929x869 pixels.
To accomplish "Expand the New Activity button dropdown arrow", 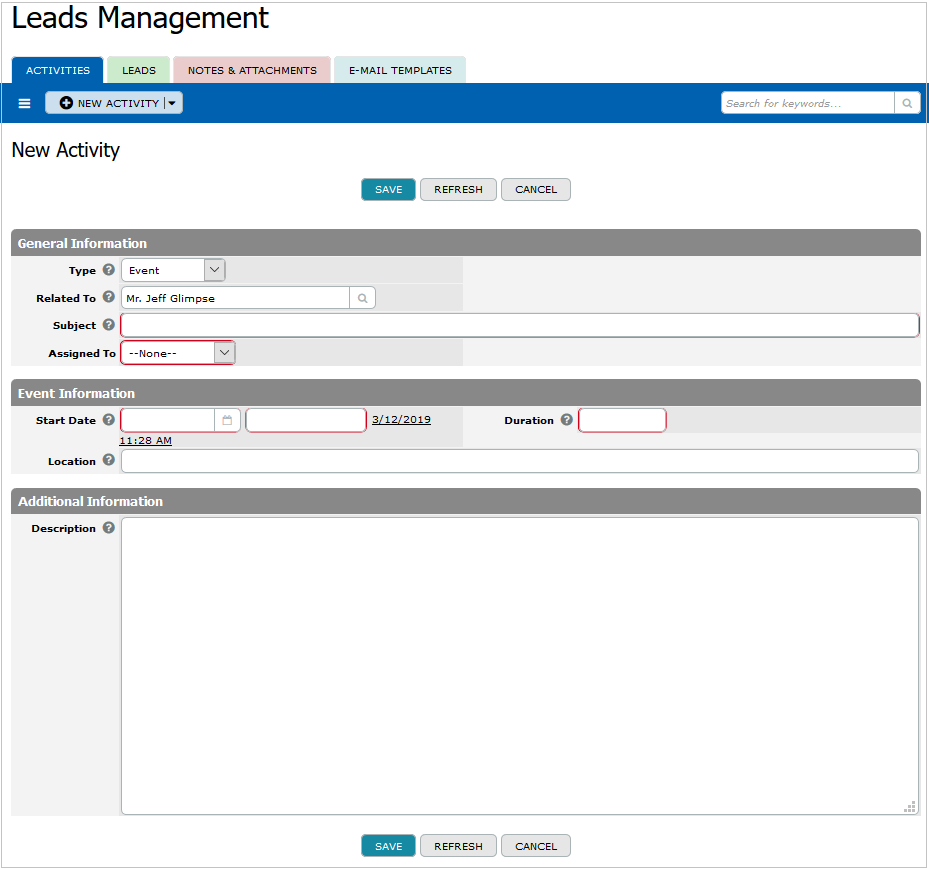I will tap(172, 103).
